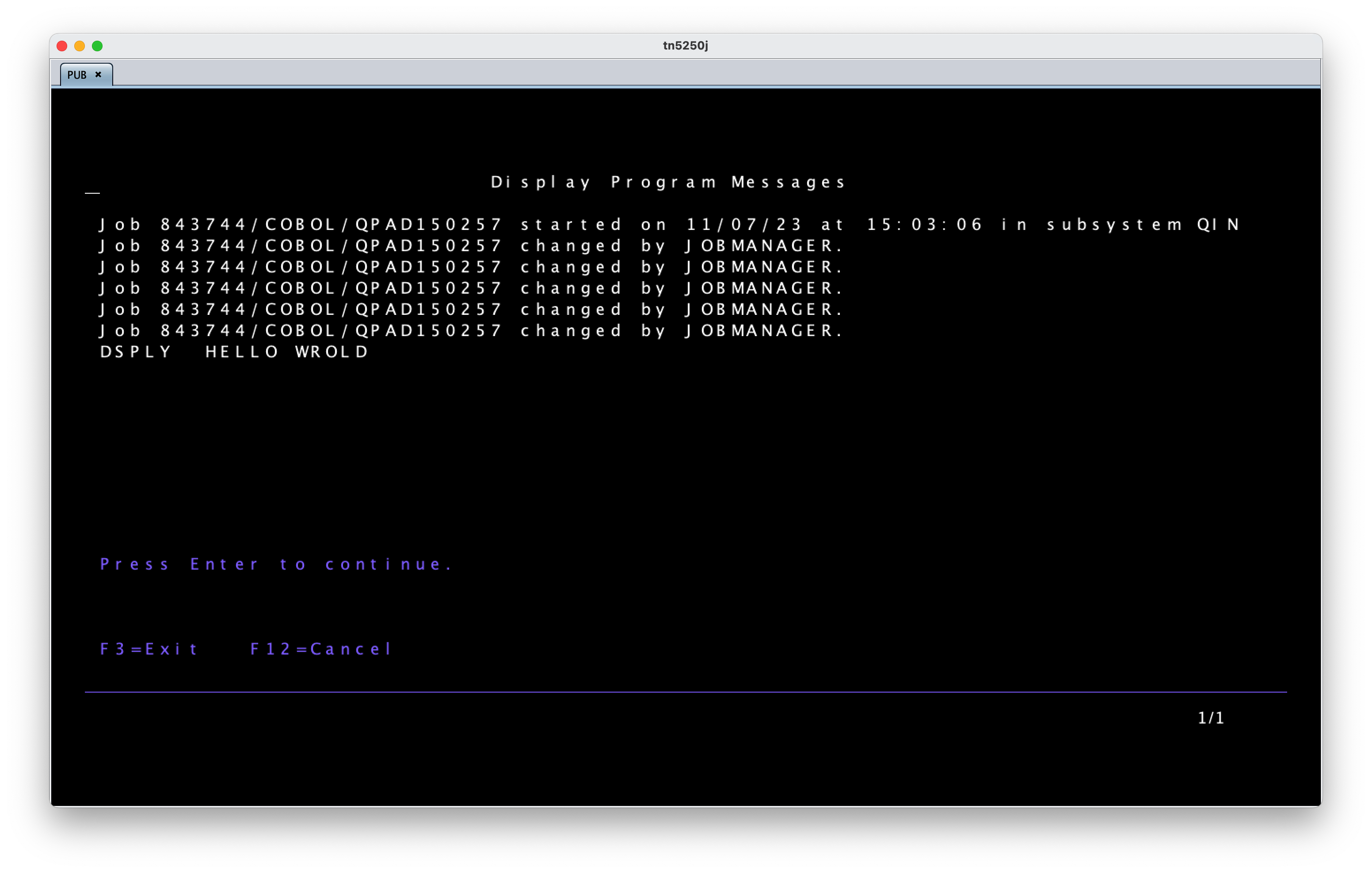This screenshot has height=873, width=1372.
Task: Close the PUB session tab
Action: coord(98,75)
